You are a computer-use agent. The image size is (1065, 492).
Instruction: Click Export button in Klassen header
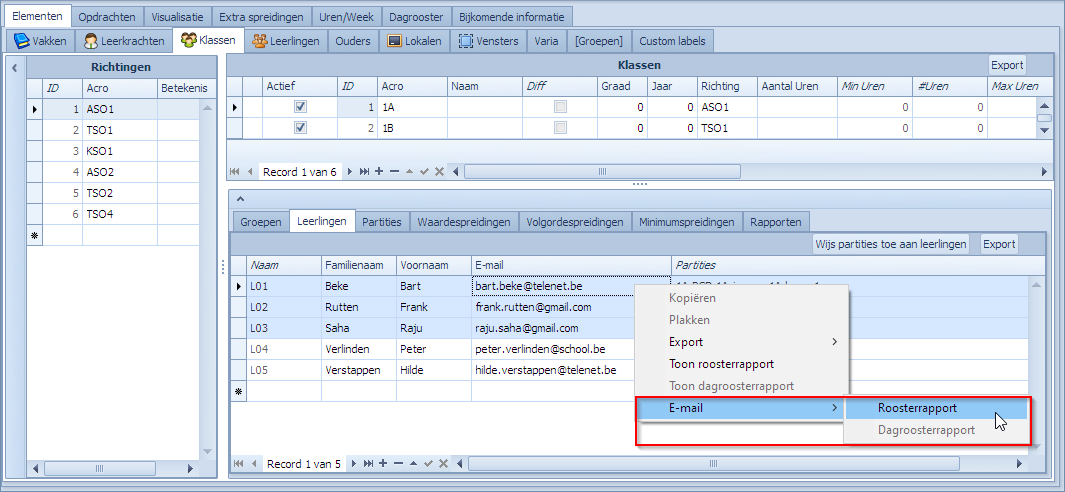pos(1007,65)
